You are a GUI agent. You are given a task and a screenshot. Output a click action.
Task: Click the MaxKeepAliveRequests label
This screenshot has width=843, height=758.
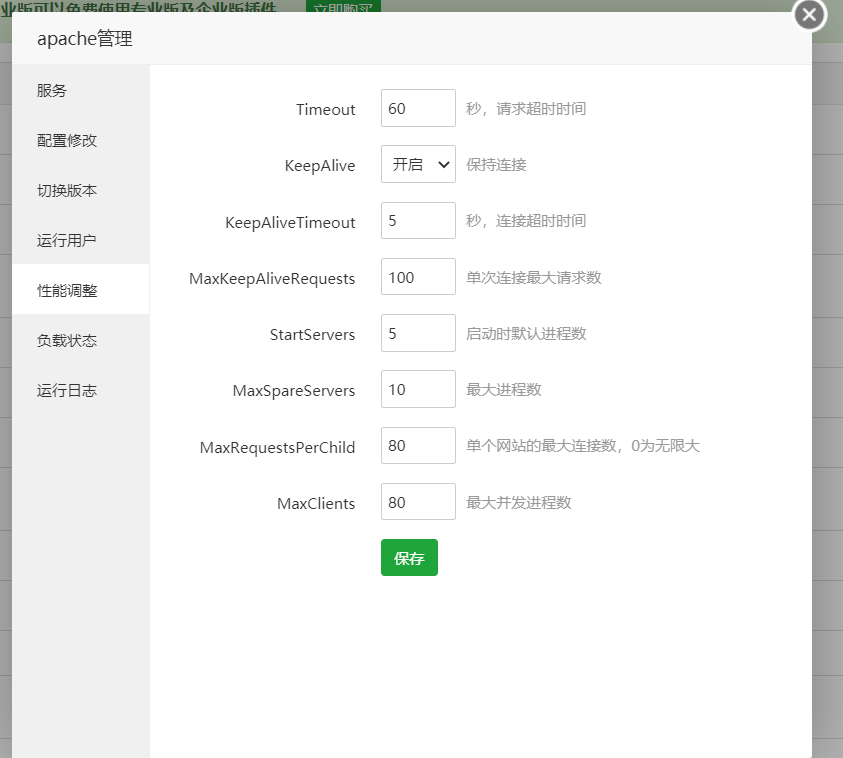click(272, 278)
